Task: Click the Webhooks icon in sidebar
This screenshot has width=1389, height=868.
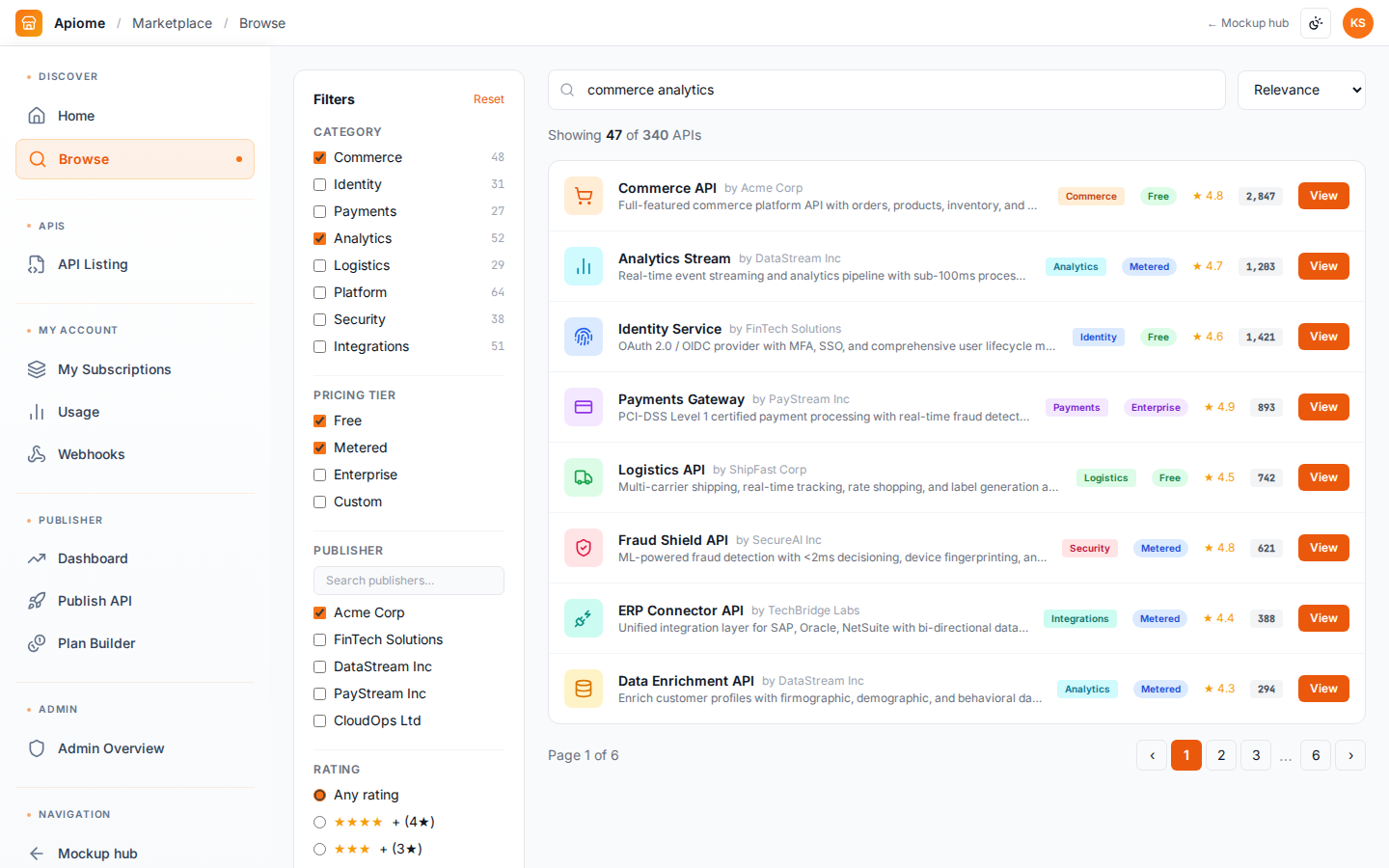Action: pos(37,454)
